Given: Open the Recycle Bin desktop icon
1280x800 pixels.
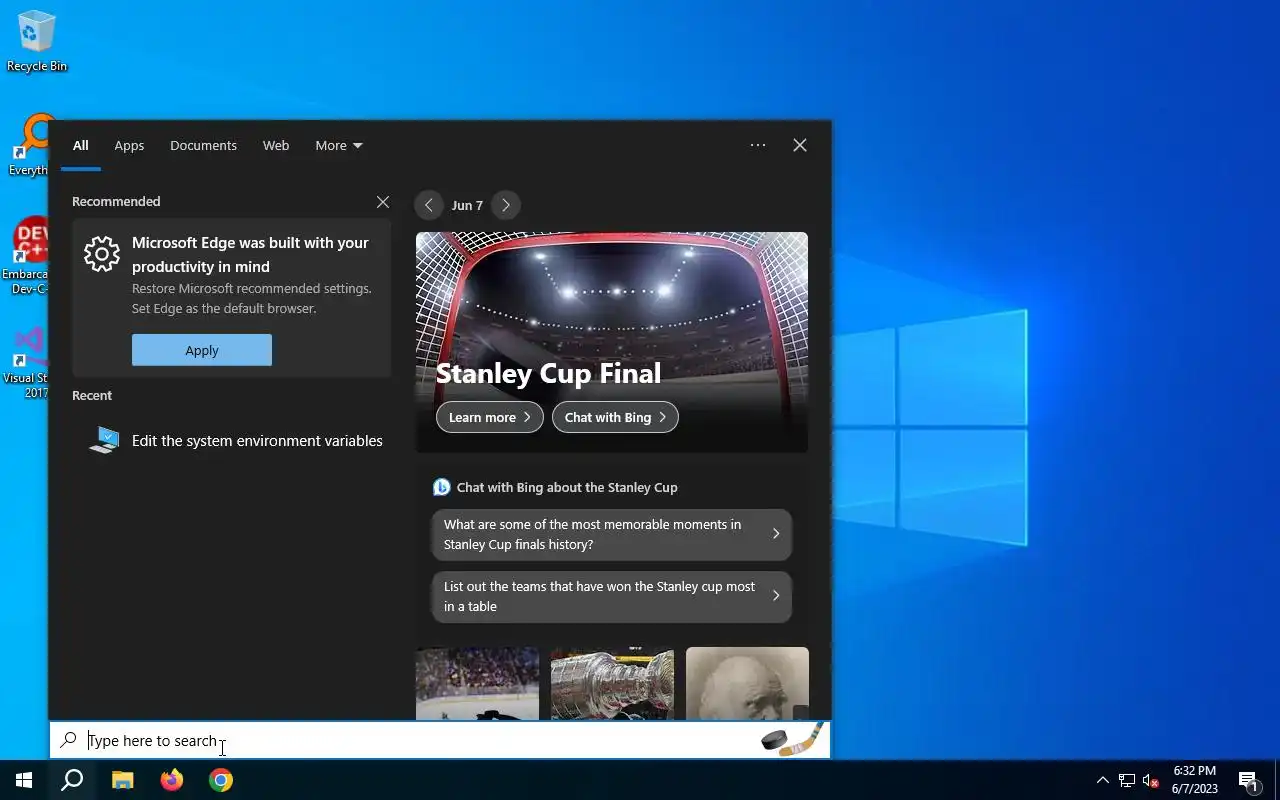Looking at the screenshot, I should point(37,41).
